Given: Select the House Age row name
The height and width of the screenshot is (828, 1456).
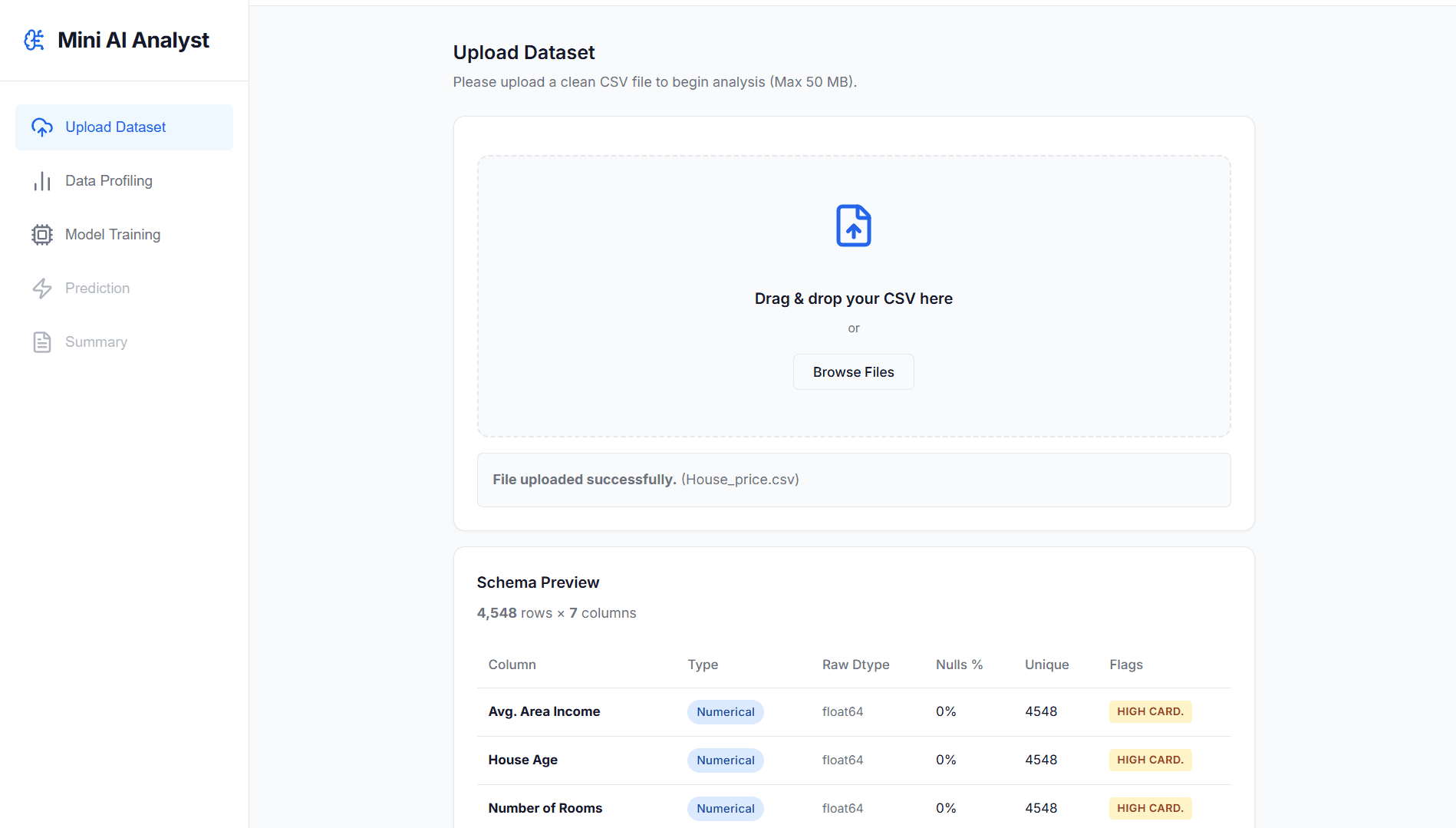Looking at the screenshot, I should click(x=523, y=760).
